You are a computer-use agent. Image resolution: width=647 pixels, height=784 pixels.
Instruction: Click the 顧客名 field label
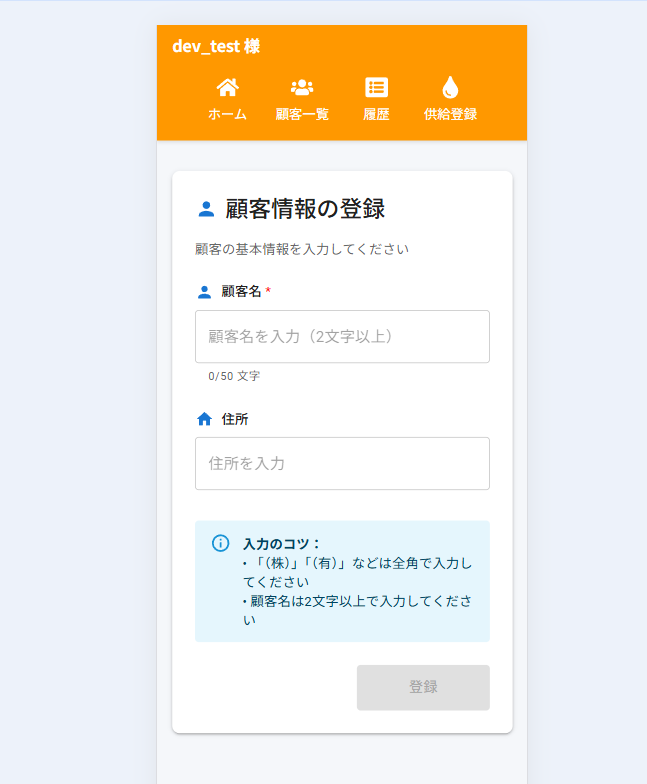(x=242, y=292)
